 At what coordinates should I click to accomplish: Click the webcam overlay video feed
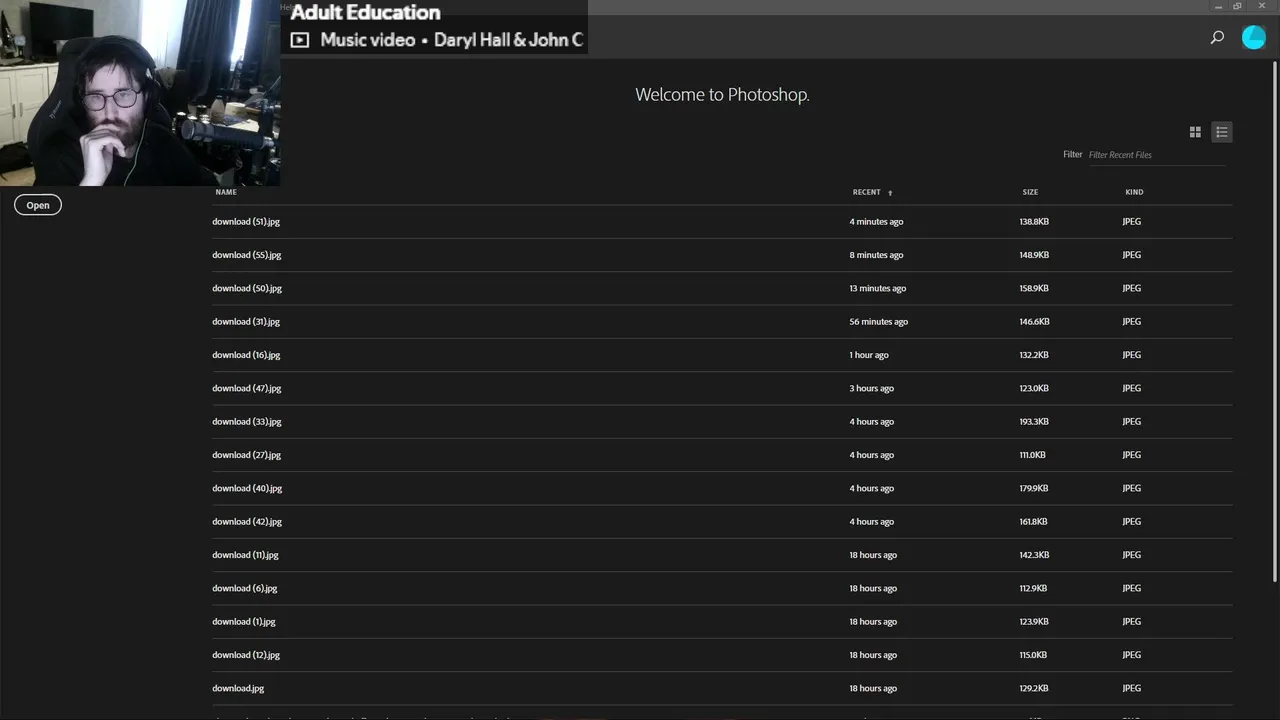click(x=140, y=93)
